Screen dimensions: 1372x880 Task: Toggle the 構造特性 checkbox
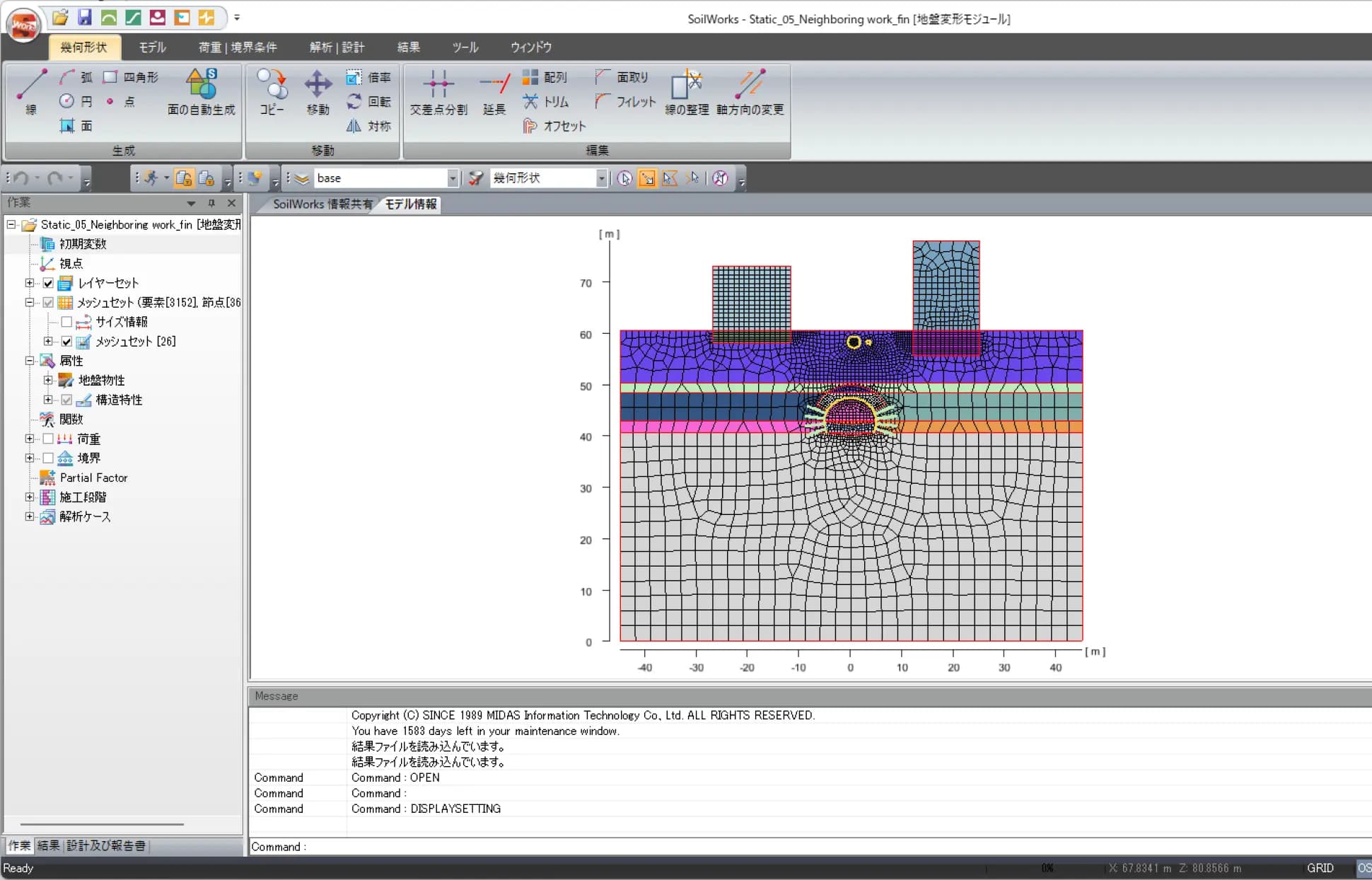pos(66,400)
